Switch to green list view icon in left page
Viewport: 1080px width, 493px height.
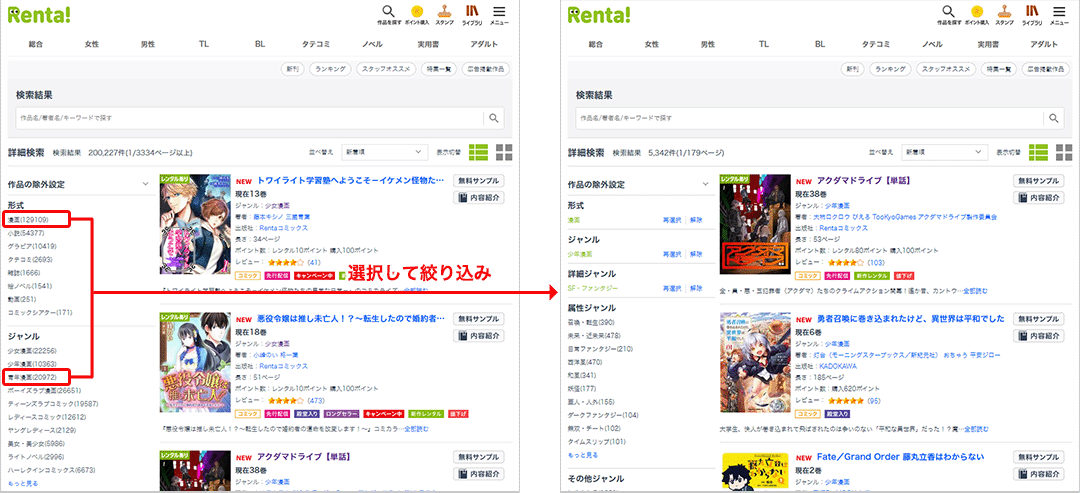pos(479,152)
